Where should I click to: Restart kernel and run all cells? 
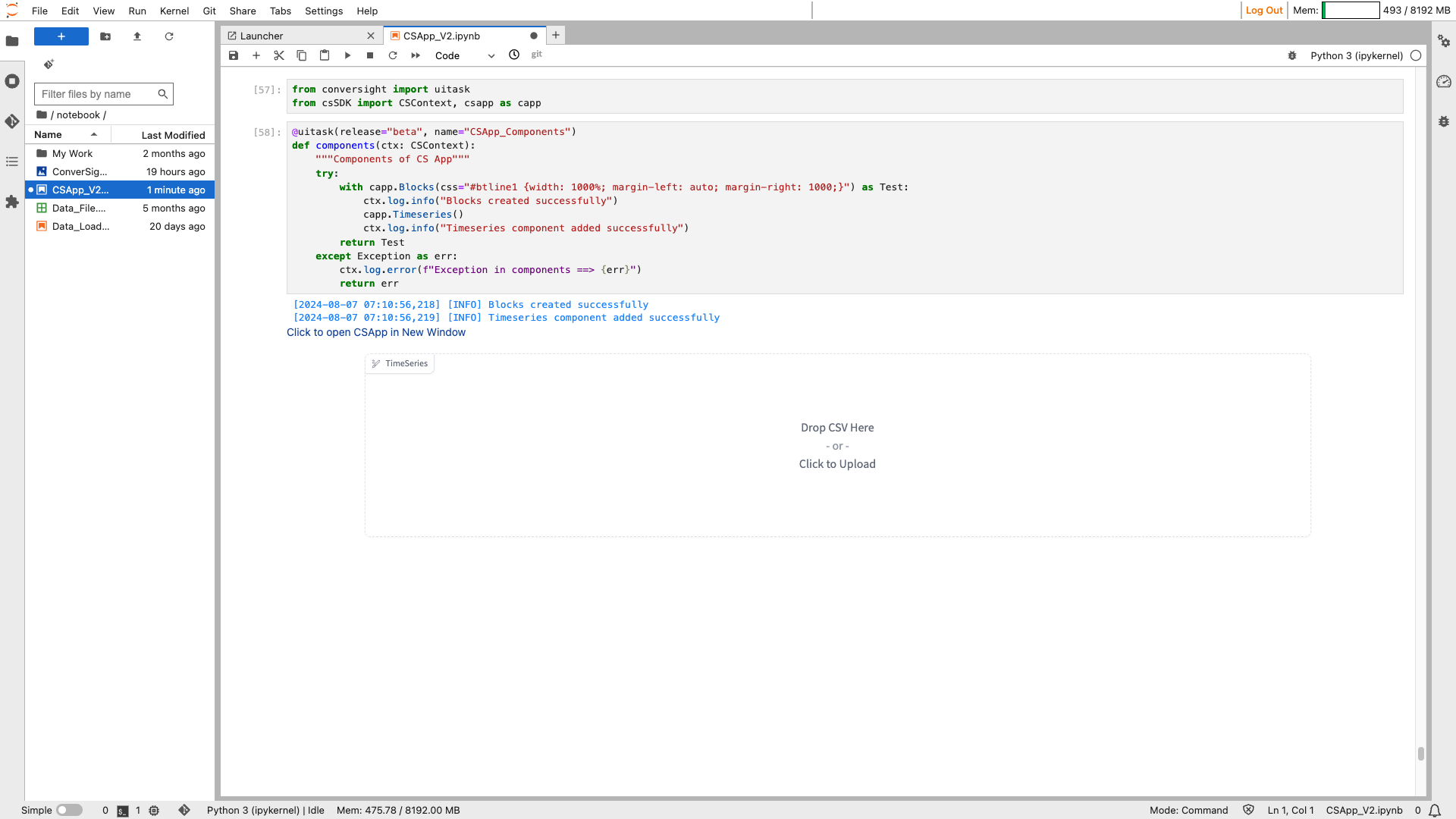coord(416,55)
